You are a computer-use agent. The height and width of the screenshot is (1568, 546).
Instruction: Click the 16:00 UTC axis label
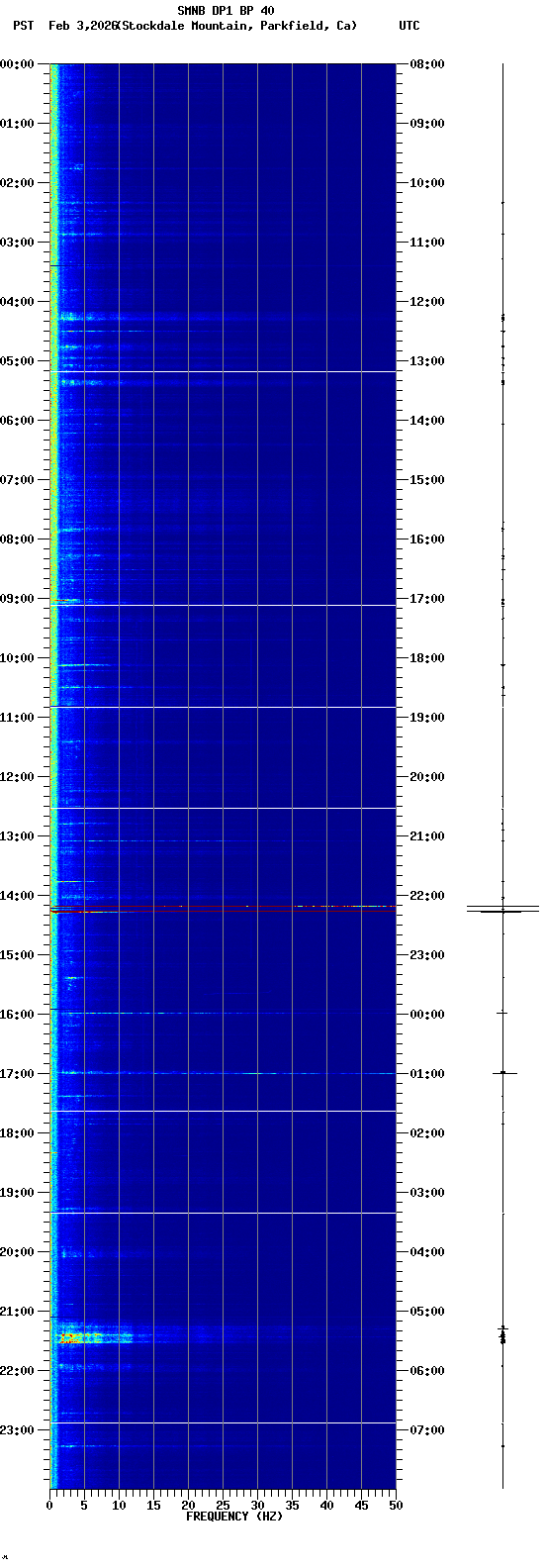click(427, 539)
